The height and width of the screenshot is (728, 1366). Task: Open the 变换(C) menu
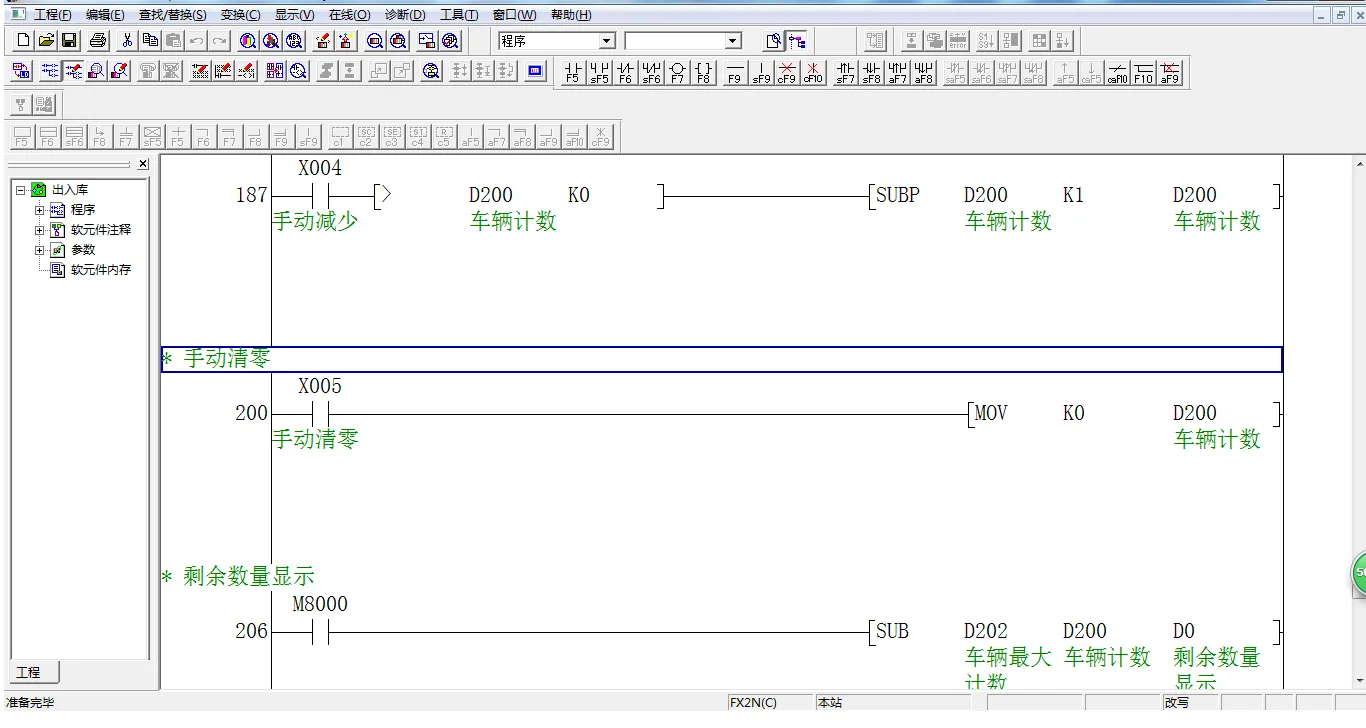coord(240,15)
